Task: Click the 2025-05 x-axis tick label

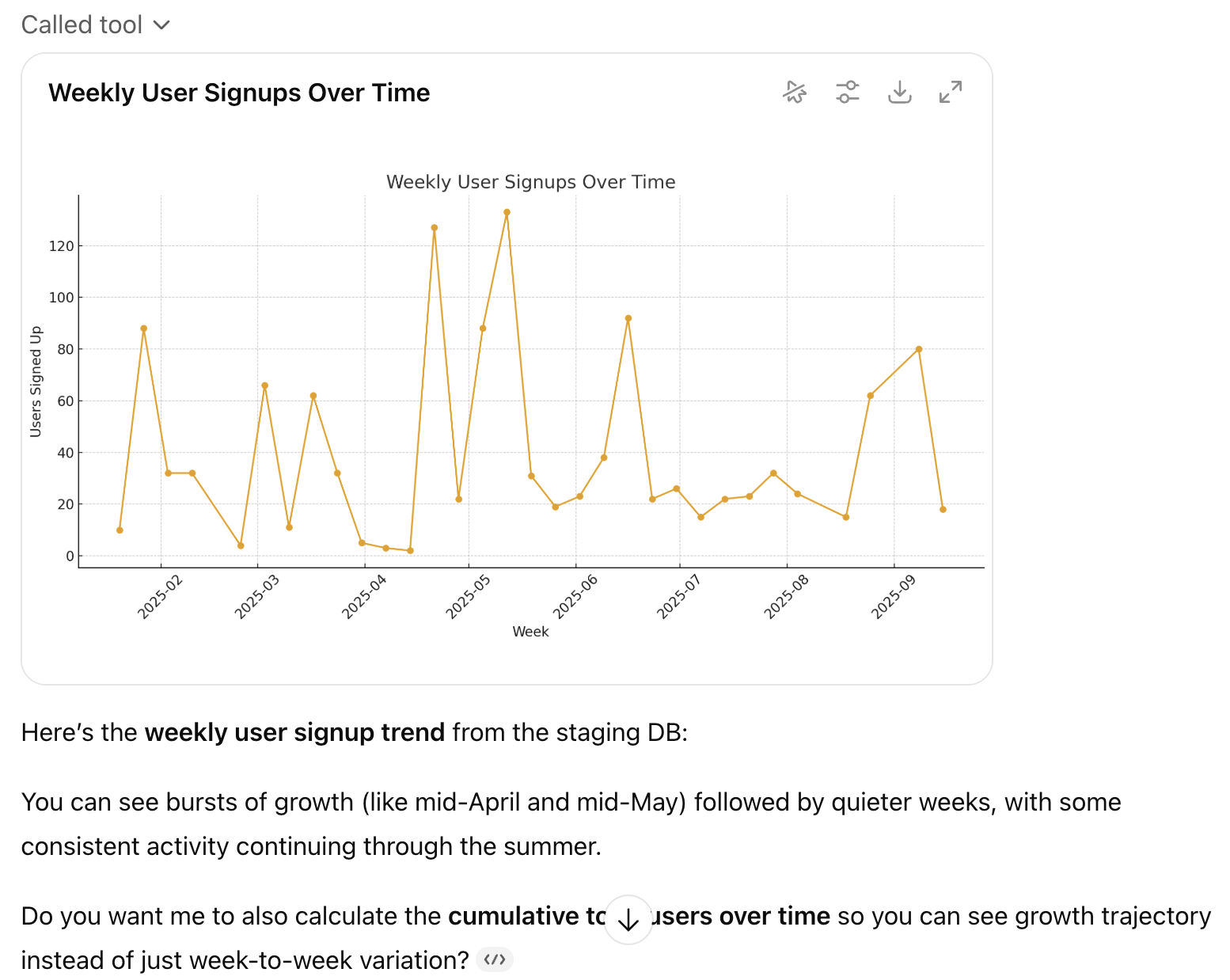Action: tap(469, 597)
